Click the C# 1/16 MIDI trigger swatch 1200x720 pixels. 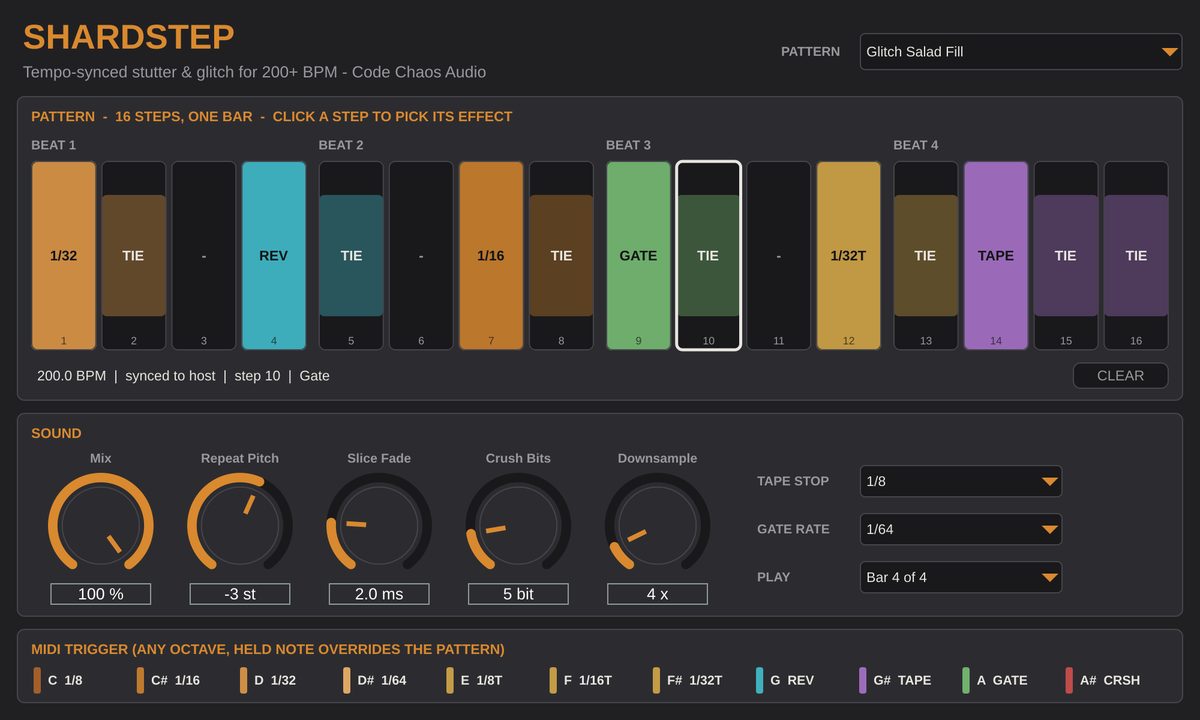coord(140,680)
